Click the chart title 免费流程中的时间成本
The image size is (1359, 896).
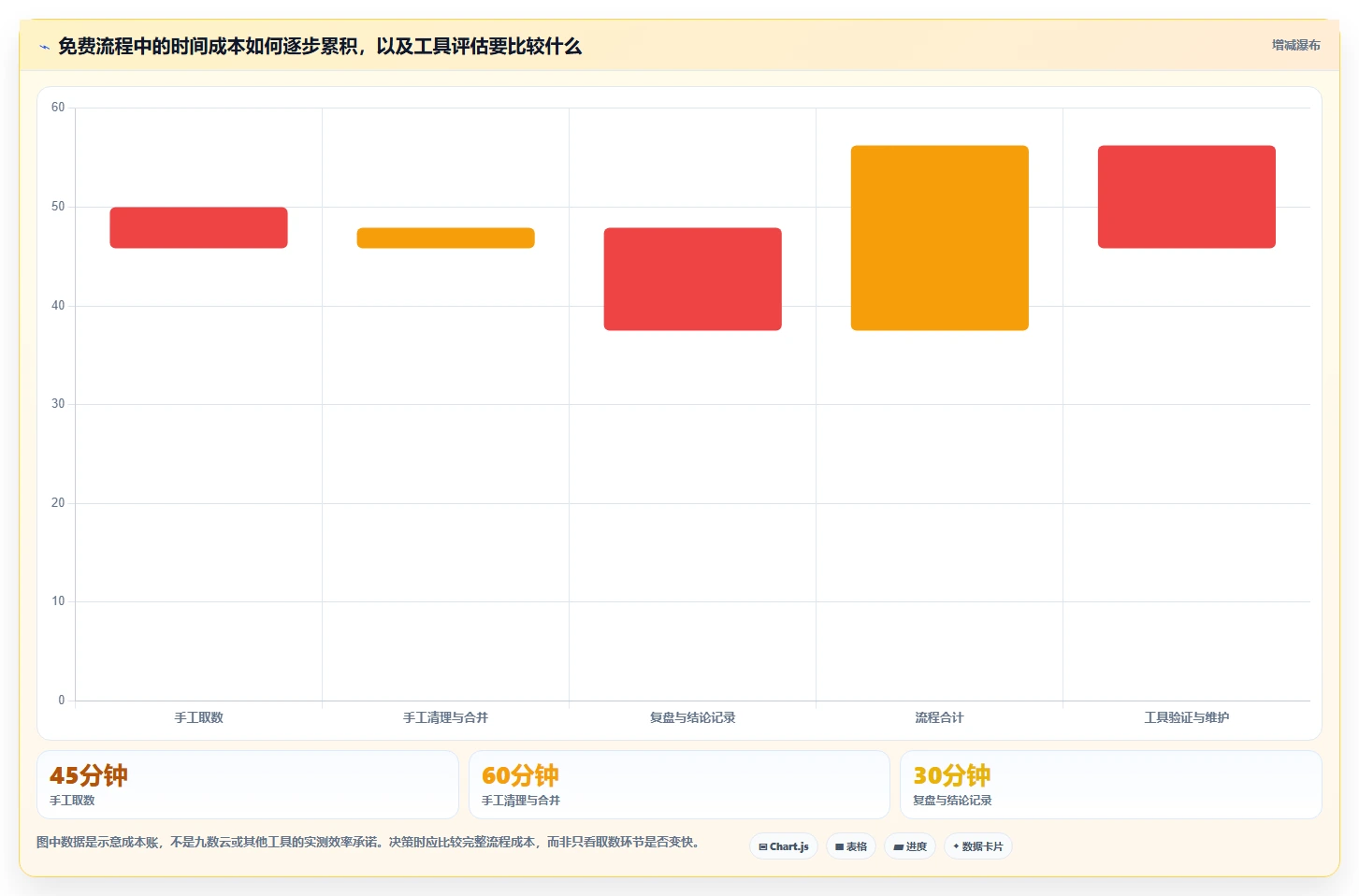click(320, 46)
